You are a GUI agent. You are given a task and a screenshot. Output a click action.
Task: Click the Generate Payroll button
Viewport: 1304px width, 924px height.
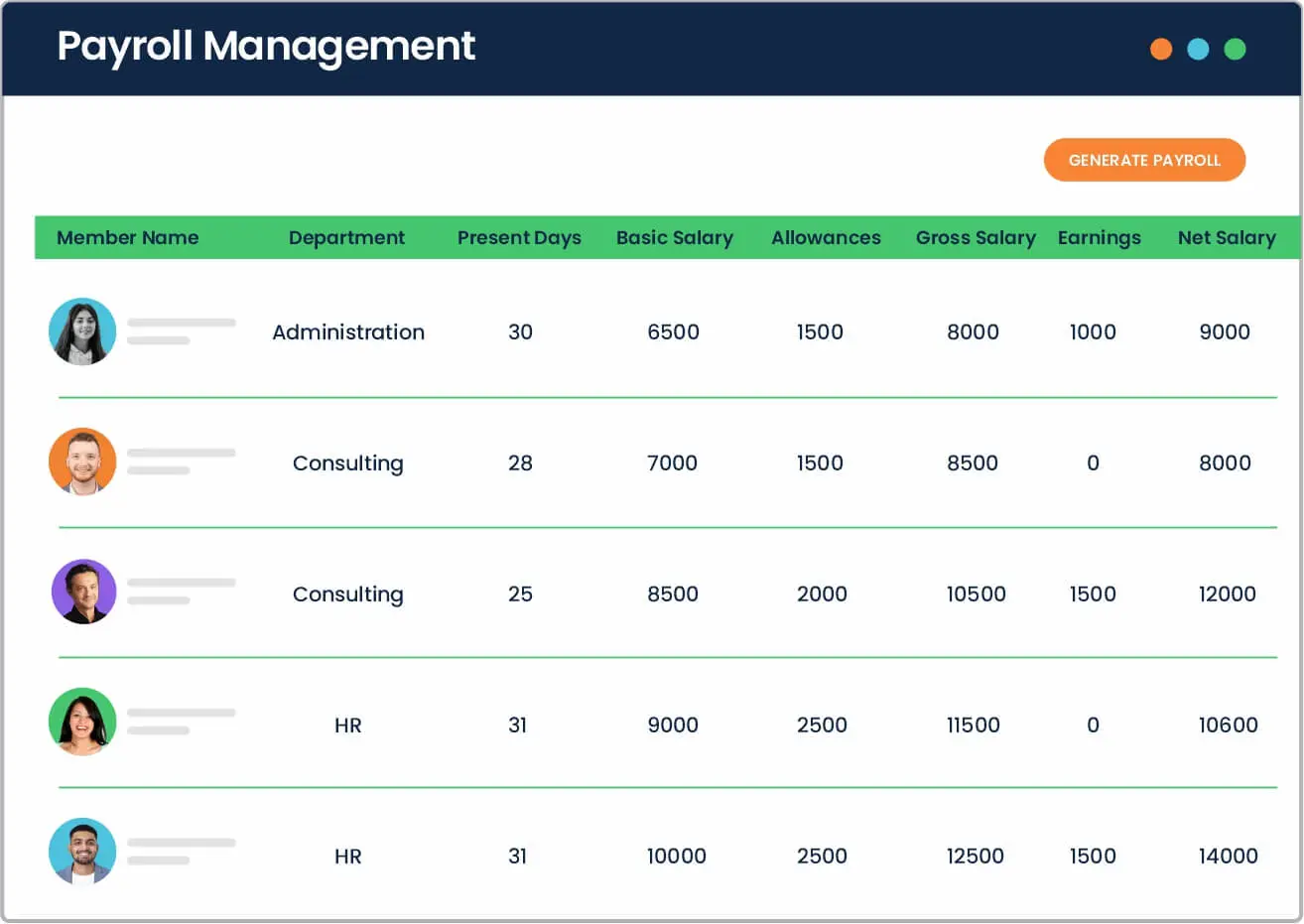coord(1144,160)
